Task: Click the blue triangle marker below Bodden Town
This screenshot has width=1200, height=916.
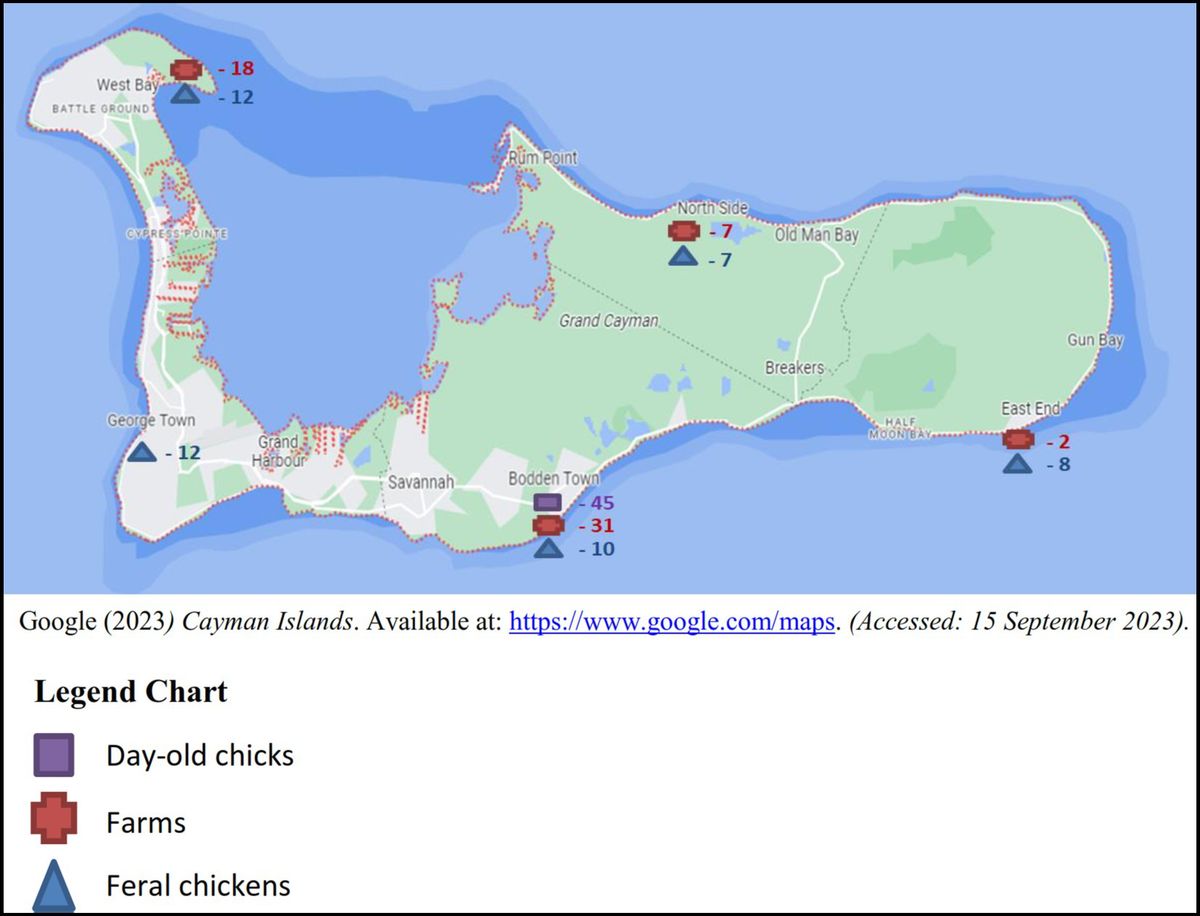Action: click(x=548, y=548)
